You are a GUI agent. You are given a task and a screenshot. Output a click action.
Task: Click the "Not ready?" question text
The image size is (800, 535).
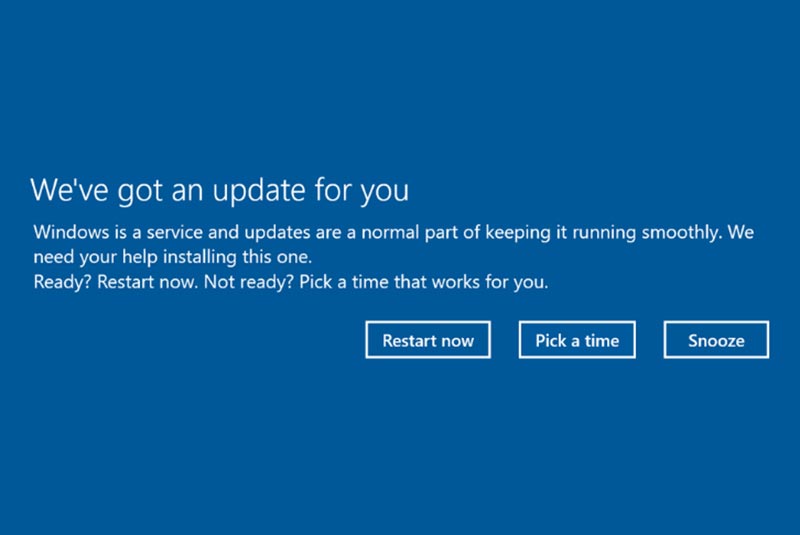(x=248, y=282)
